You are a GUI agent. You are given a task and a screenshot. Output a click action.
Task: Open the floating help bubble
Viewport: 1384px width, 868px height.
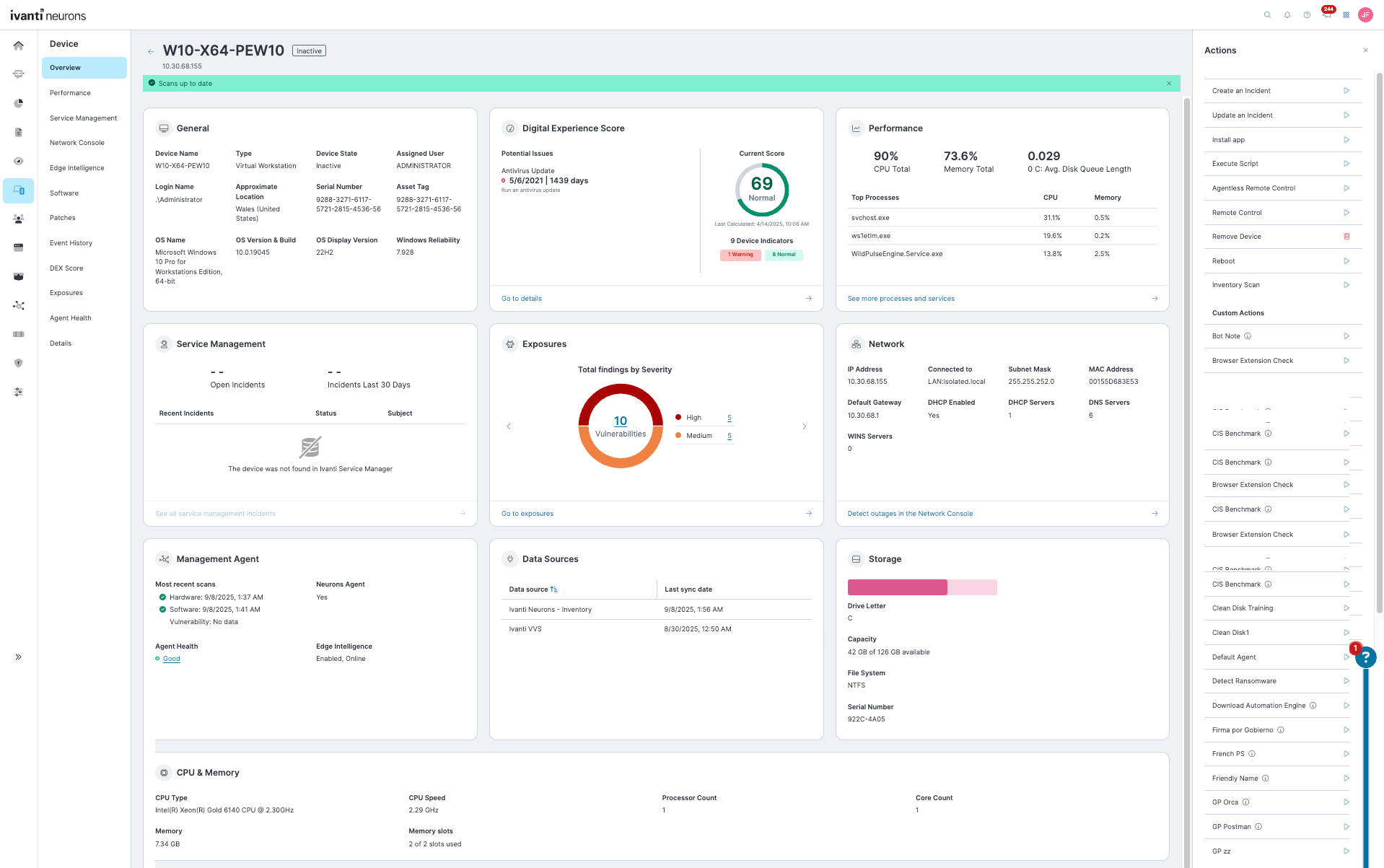1365,657
